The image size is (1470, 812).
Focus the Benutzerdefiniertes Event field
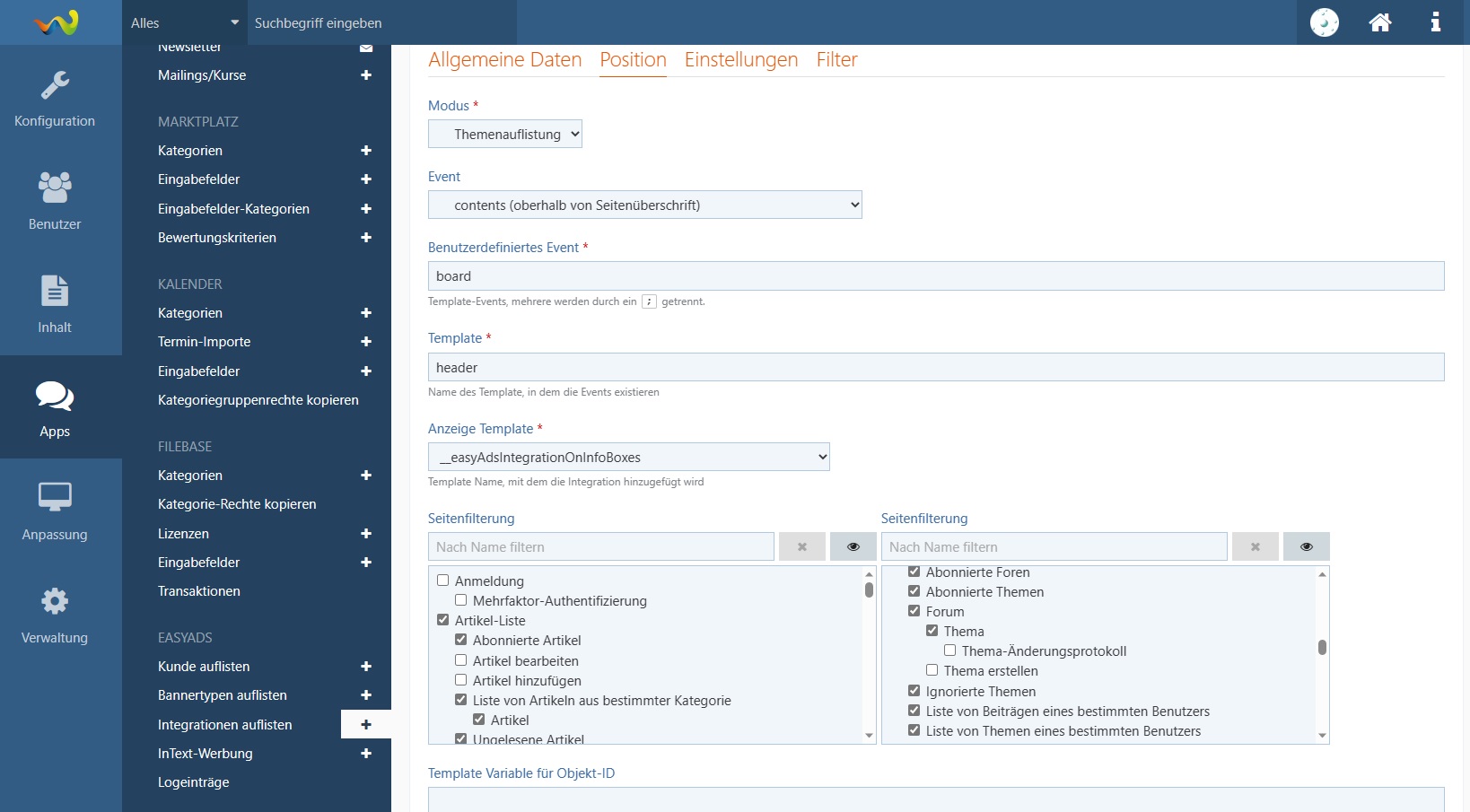tap(936, 275)
